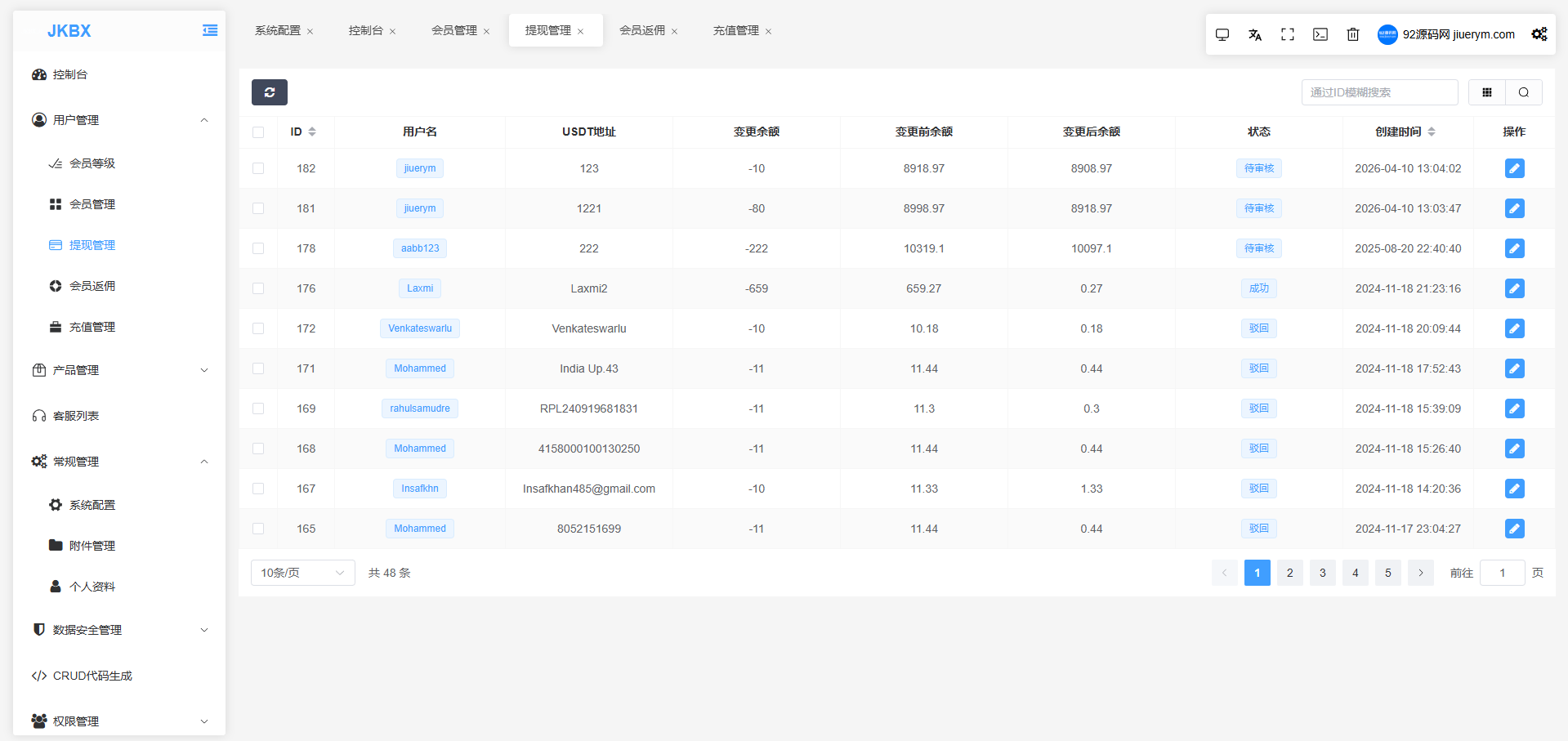Click the jump-to-page number input
1568x741 pixels.
pyautogui.click(x=1503, y=573)
